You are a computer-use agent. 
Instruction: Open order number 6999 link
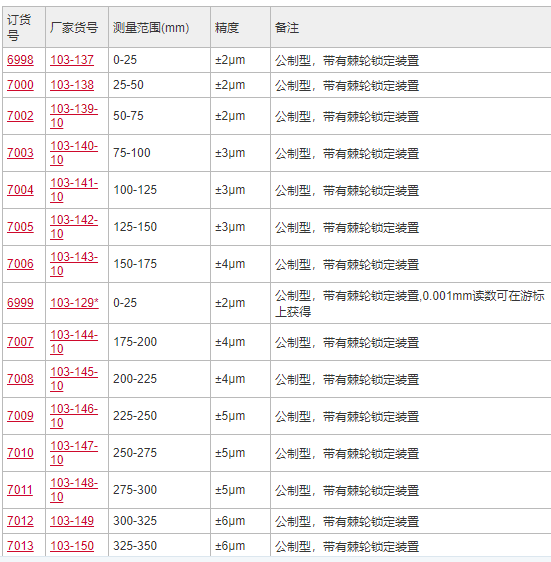[20, 303]
